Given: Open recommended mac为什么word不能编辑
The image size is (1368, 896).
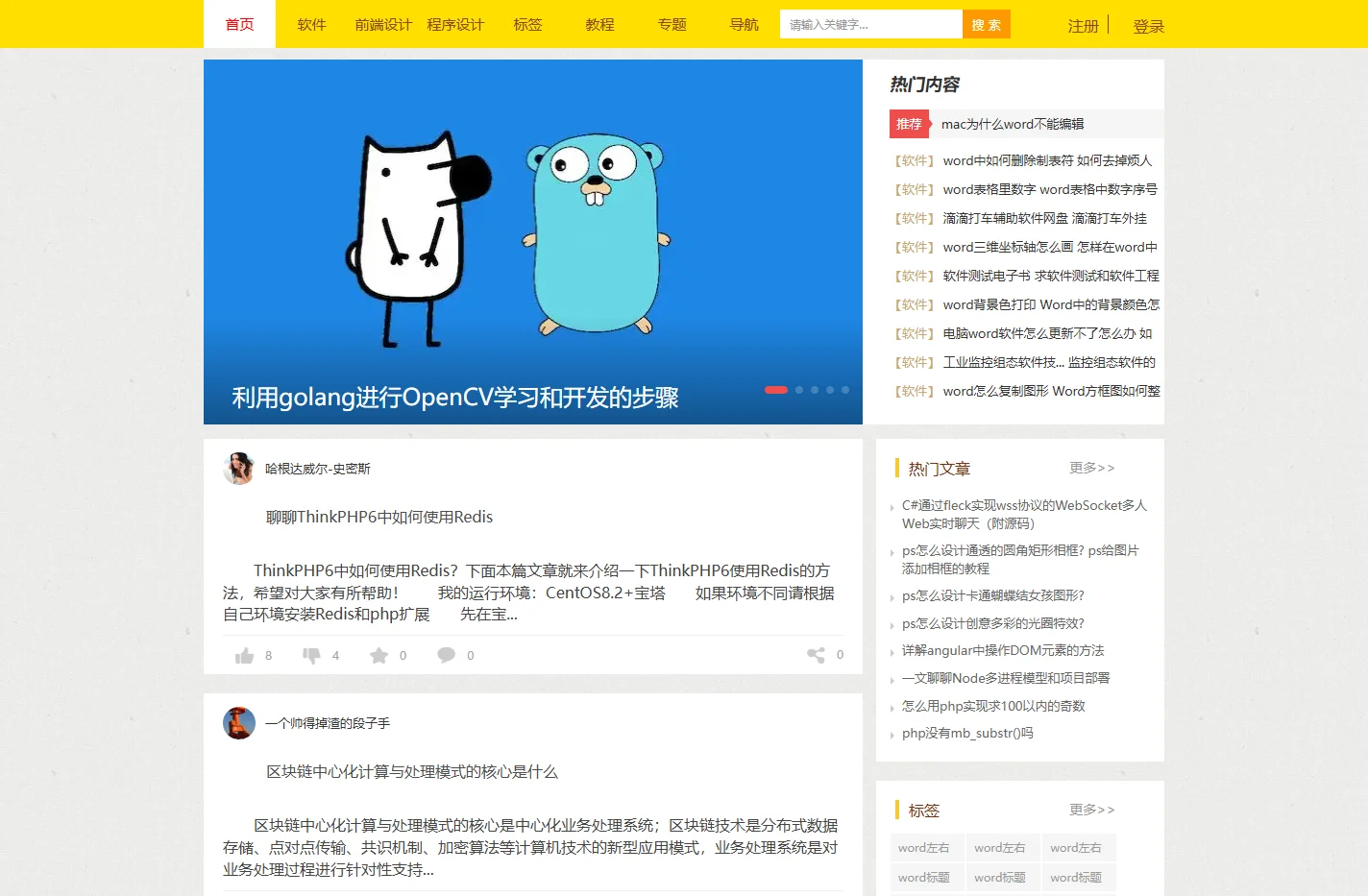Looking at the screenshot, I should click(x=1013, y=124).
